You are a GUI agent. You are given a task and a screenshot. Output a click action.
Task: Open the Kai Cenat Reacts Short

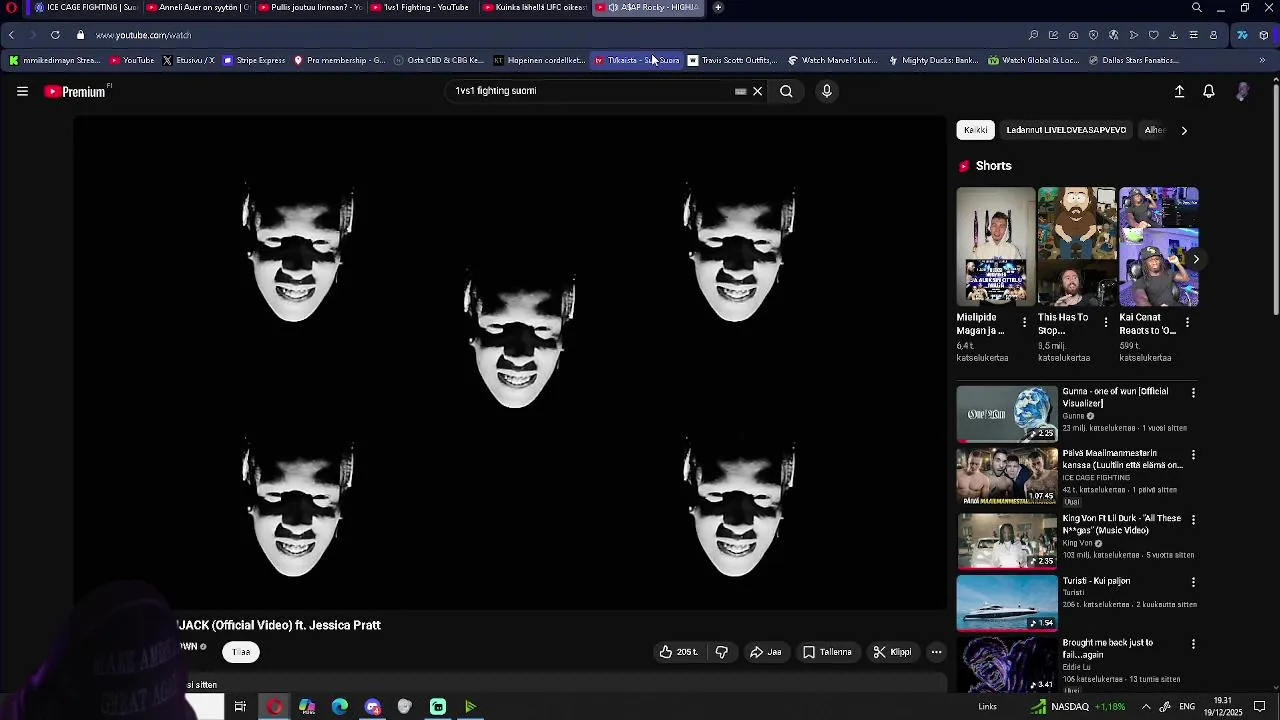coord(1158,246)
